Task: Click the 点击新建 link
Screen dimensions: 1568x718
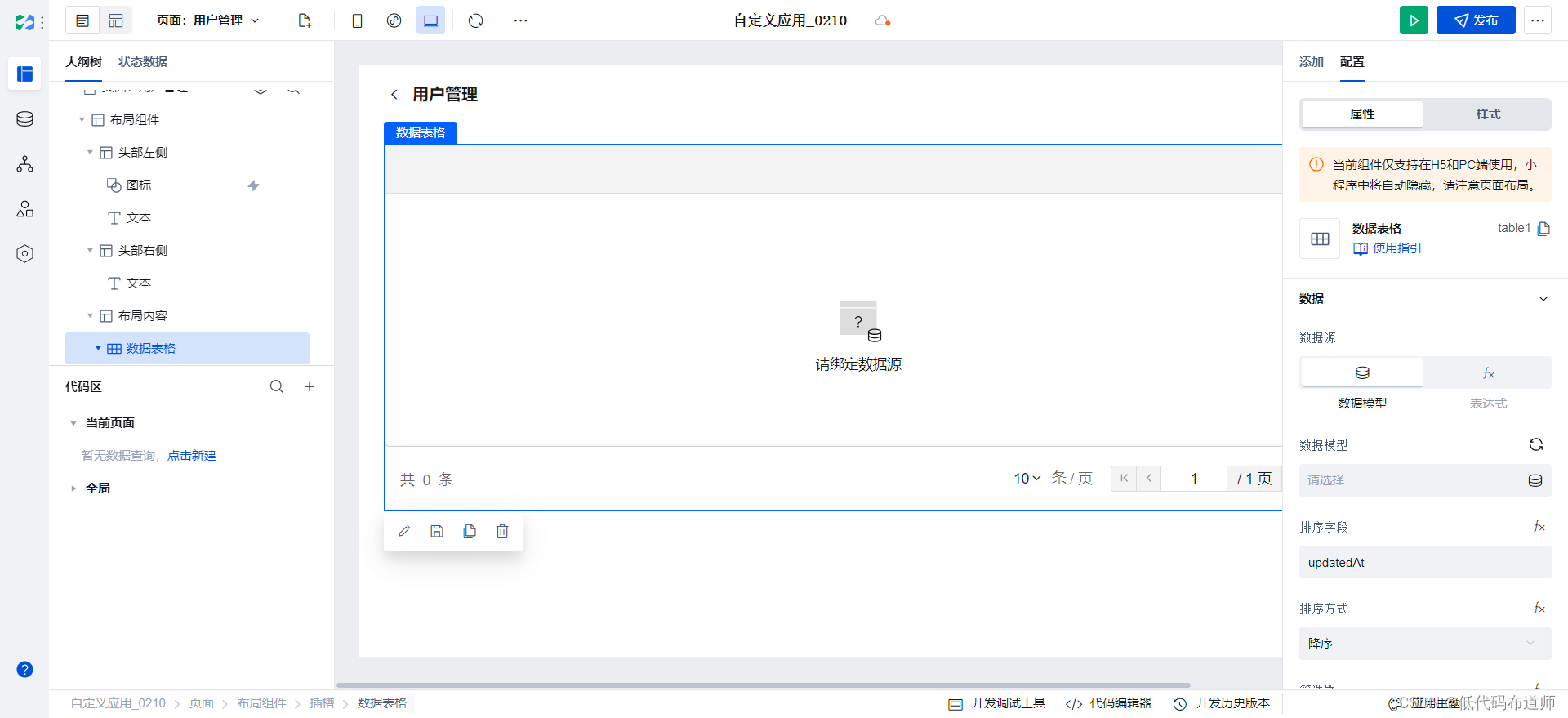Action: (x=192, y=456)
